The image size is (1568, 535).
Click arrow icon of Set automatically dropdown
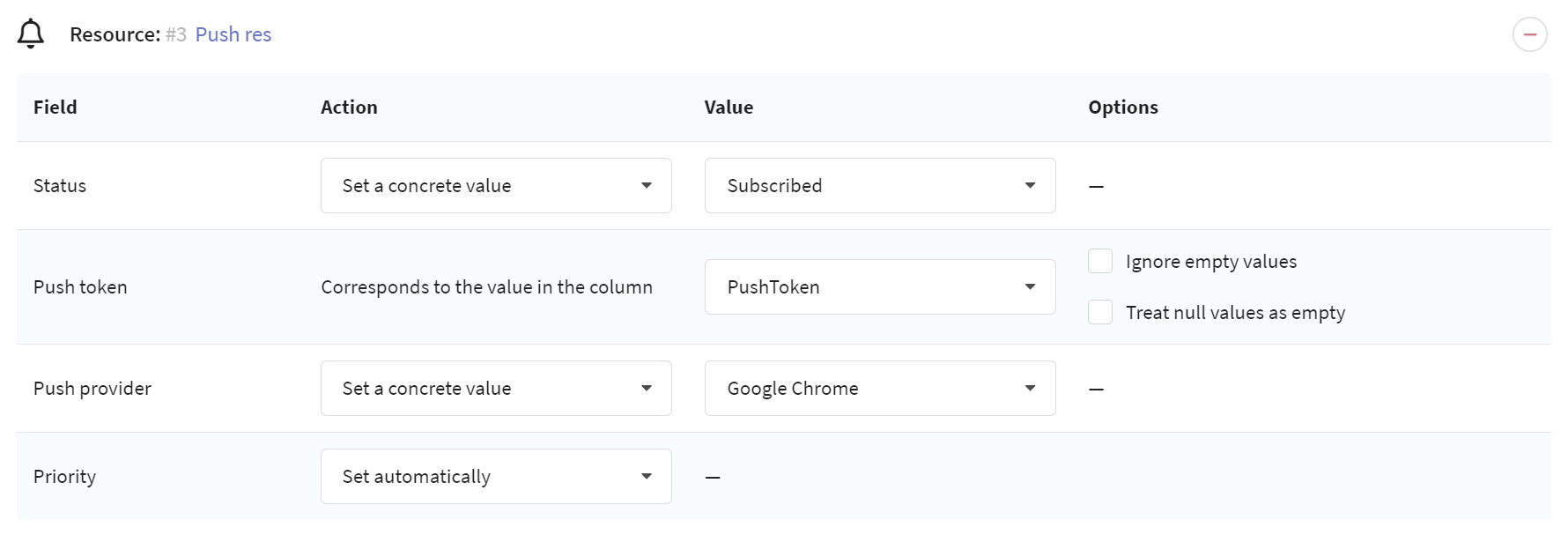click(x=646, y=476)
